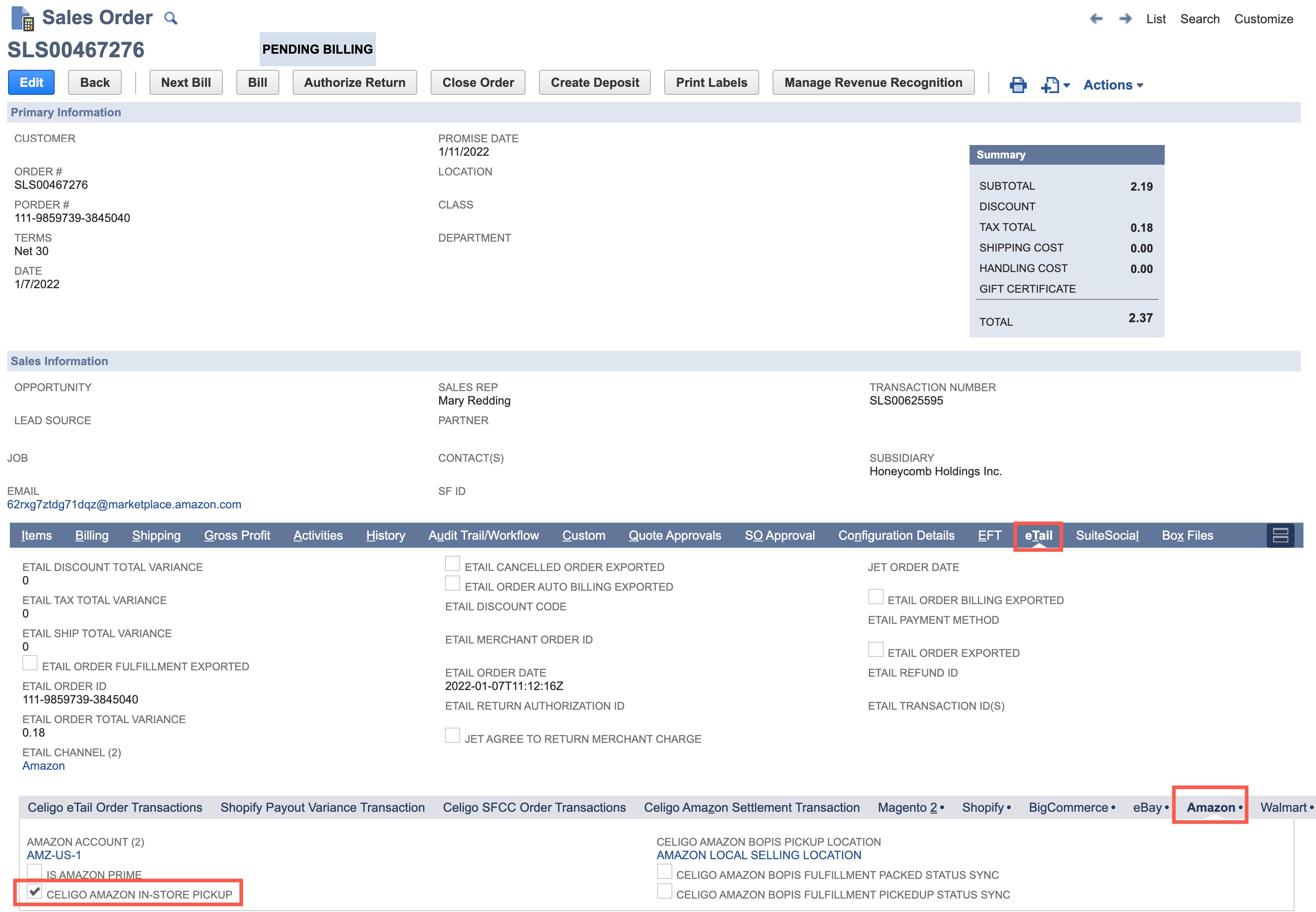The width and height of the screenshot is (1316, 912).
Task: Switch to the History tab
Action: (386, 535)
